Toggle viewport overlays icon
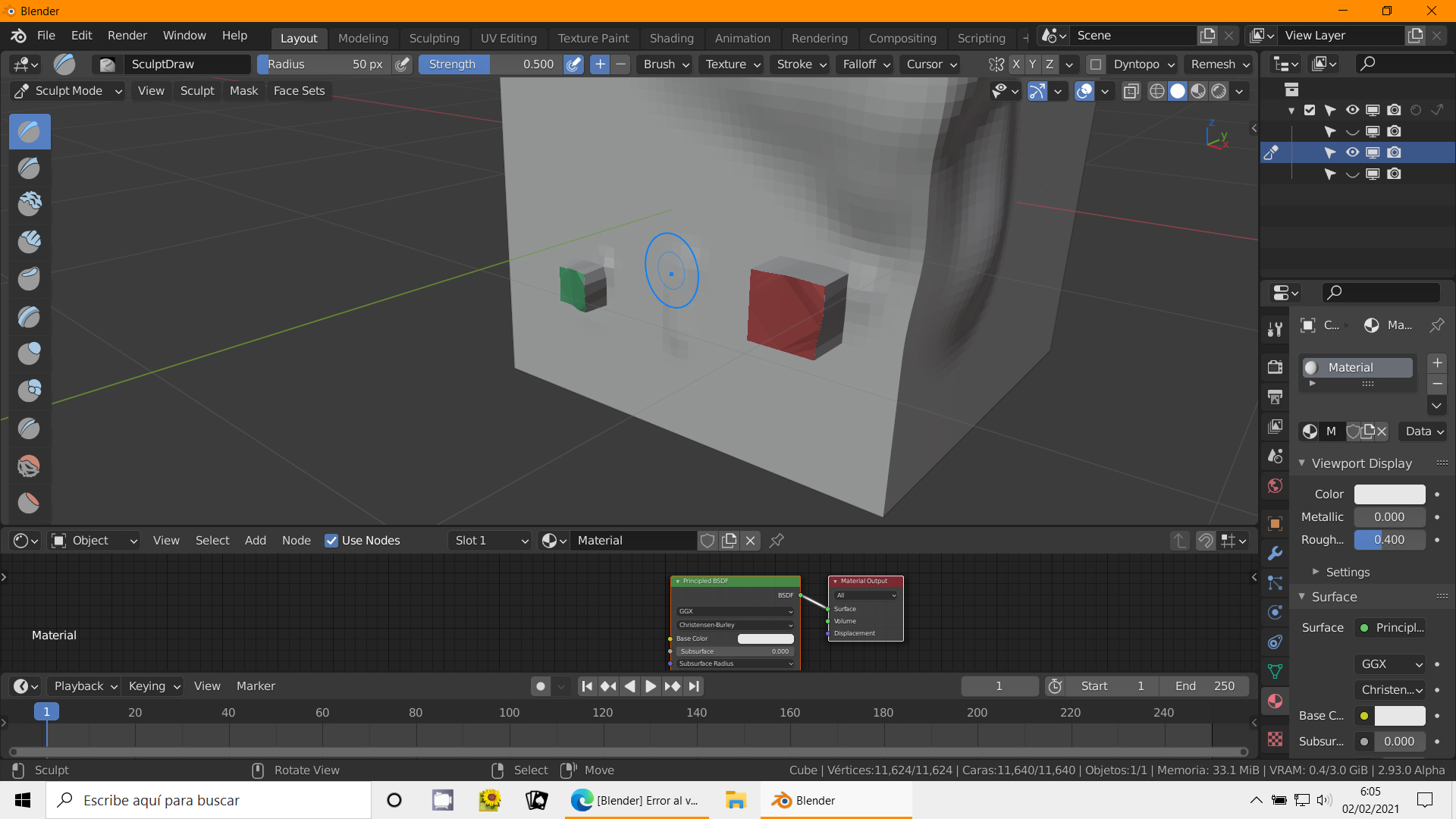The width and height of the screenshot is (1456, 819). click(x=1084, y=91)
